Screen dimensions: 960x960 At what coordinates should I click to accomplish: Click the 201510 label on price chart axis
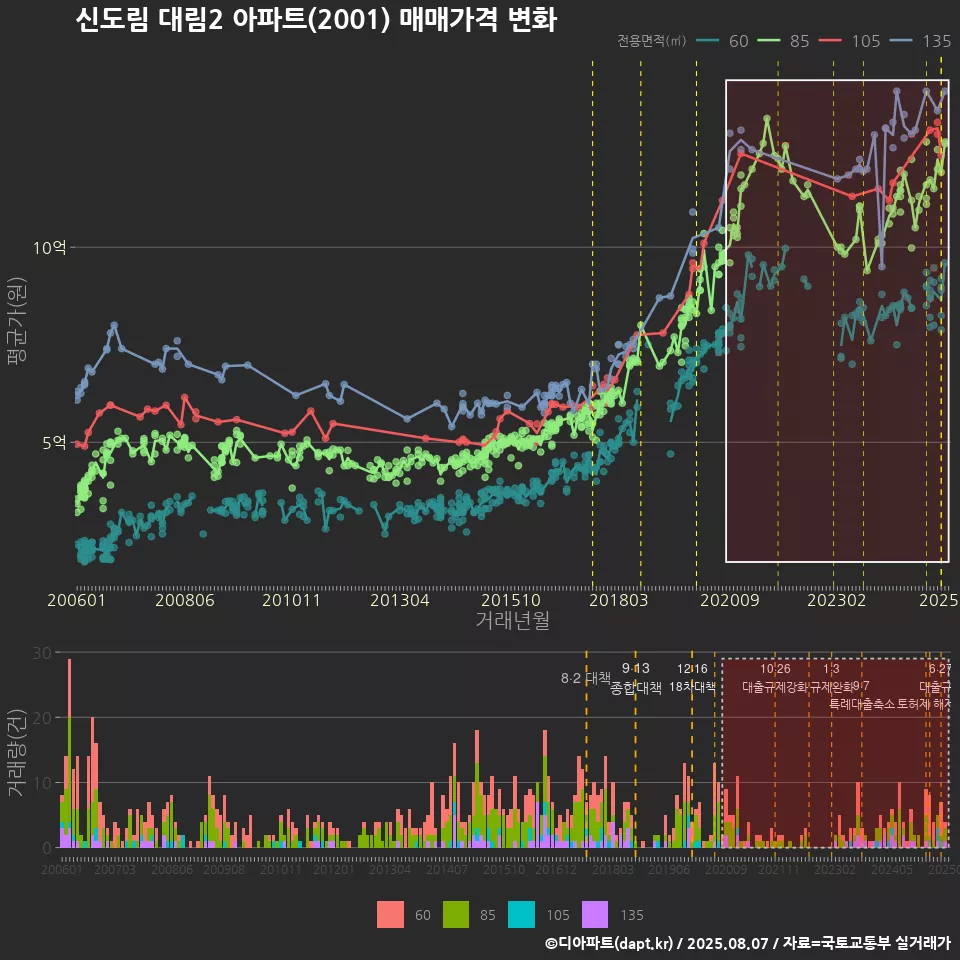coord(511,600)
